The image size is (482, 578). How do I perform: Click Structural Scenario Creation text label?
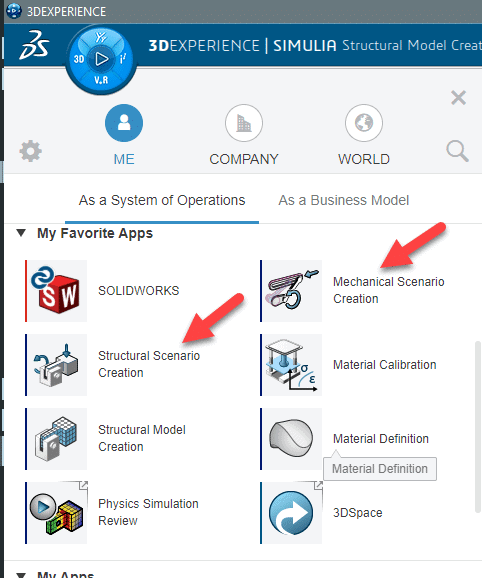[149, 364]
